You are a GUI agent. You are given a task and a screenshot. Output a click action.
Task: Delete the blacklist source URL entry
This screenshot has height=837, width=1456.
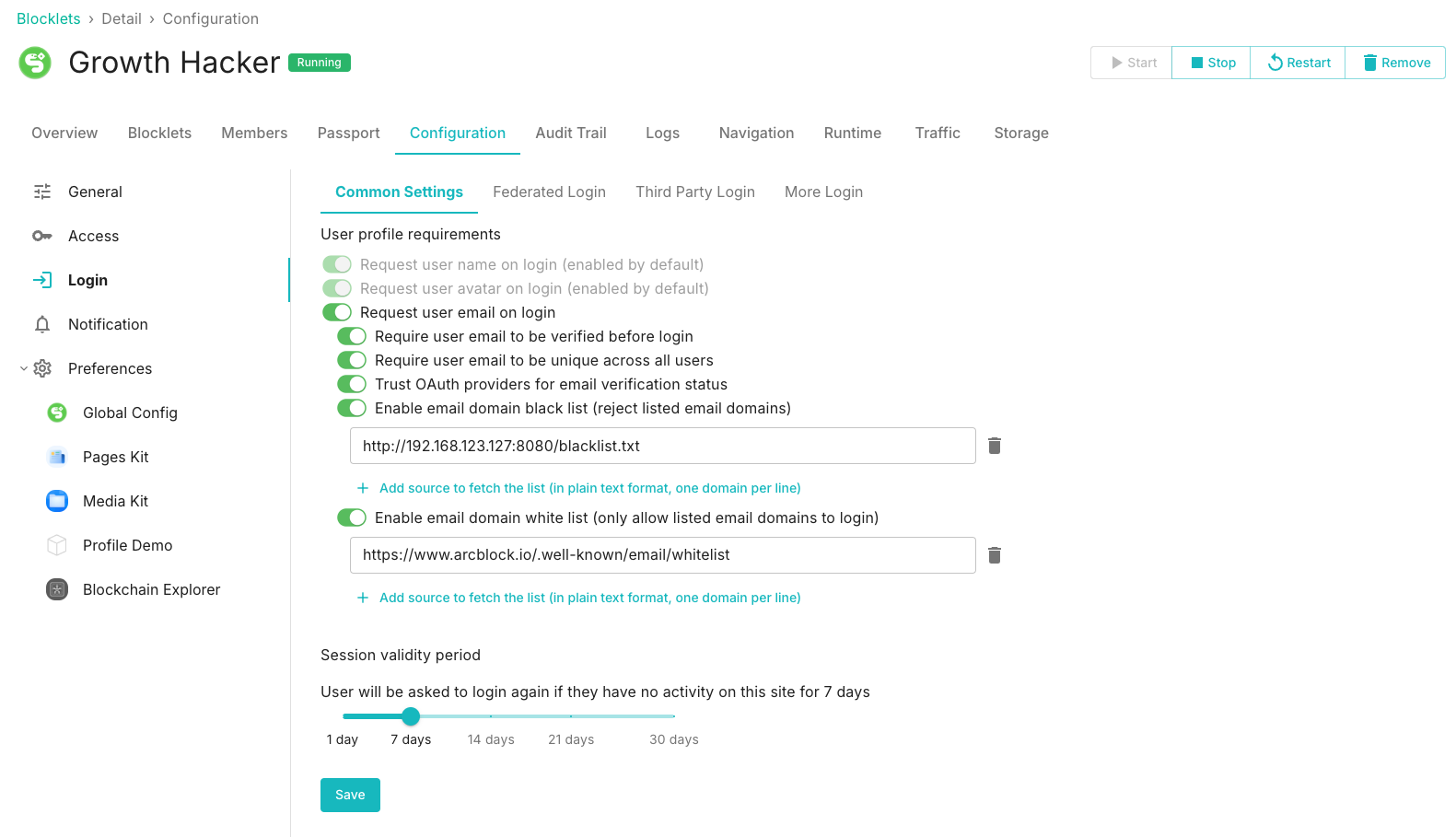point(995,446)
